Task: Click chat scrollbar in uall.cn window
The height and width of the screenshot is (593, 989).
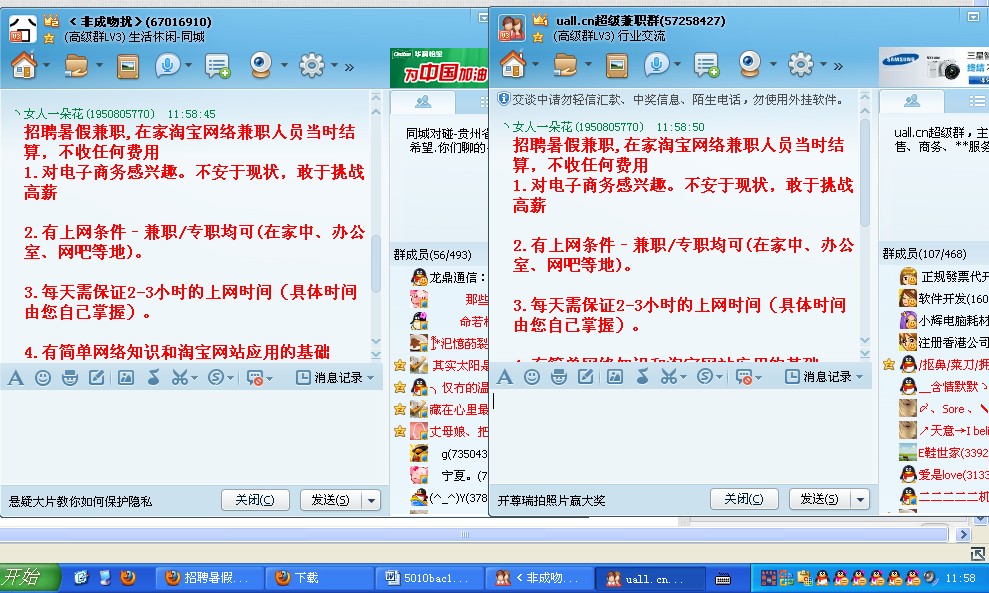Action: pos(864,172)
